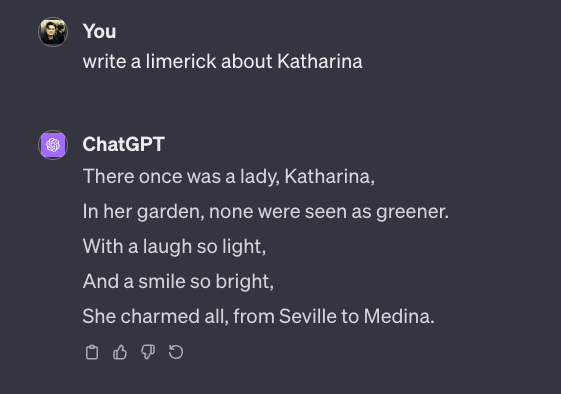This screenshot has height=394, width=561.
Task: Regenerate the limerick response
Action: click(176, 352)
